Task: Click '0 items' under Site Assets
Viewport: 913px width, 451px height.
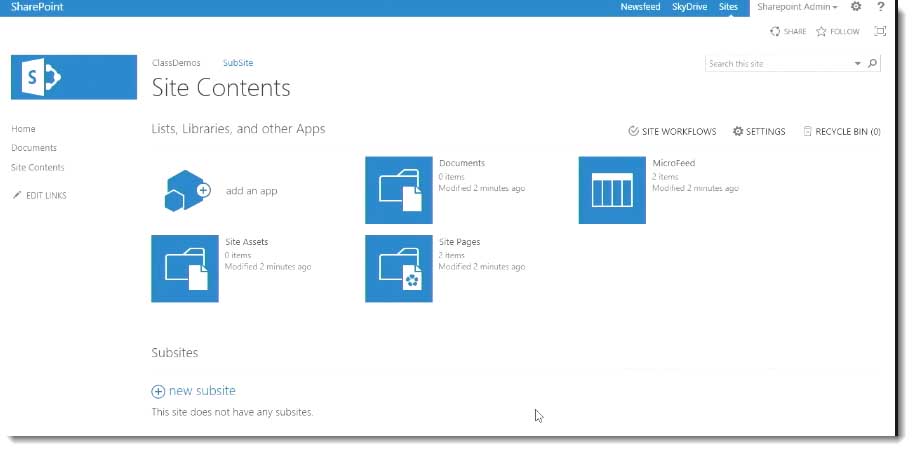Action: pyautogui.click(x=238, y=255)
